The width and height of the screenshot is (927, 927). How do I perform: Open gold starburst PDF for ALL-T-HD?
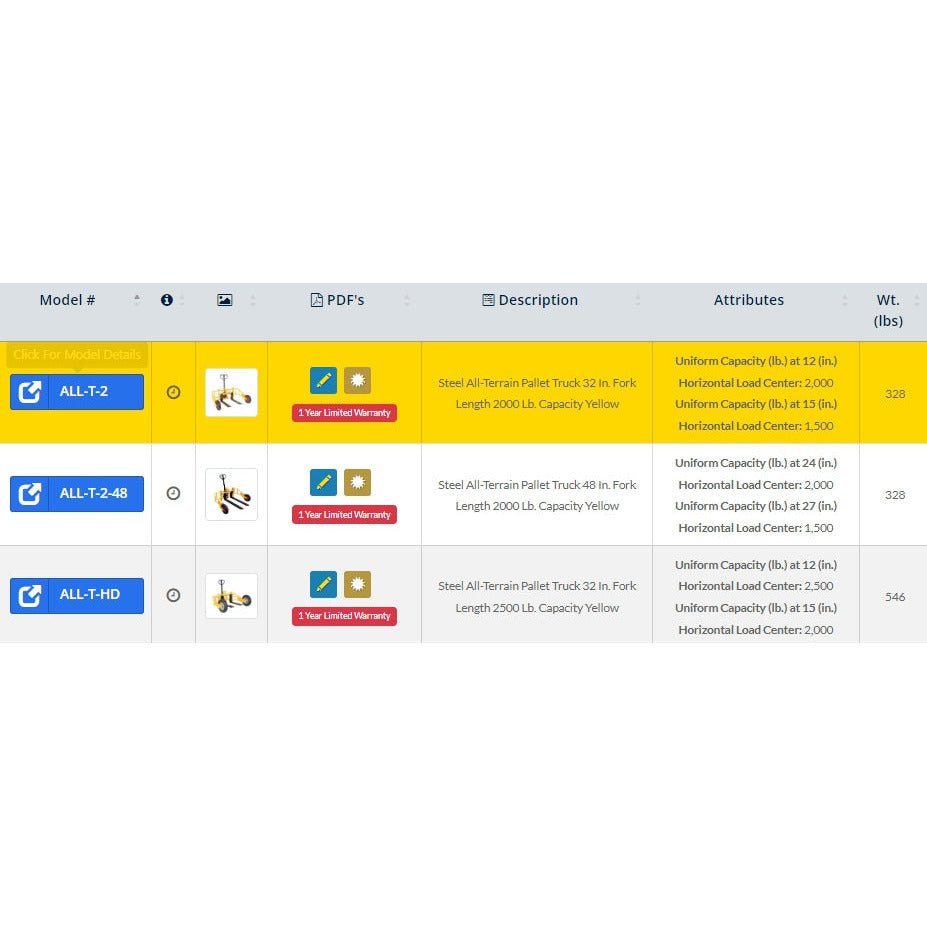tap(358, 584)
